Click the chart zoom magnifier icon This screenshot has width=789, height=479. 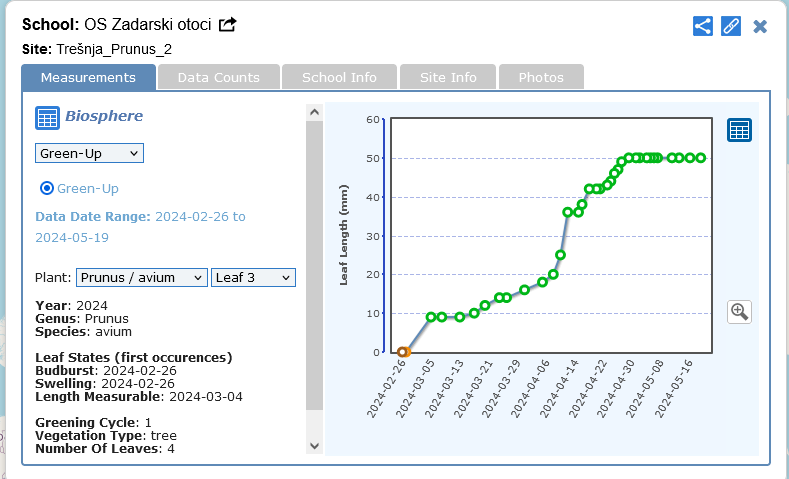click(739, 311)
